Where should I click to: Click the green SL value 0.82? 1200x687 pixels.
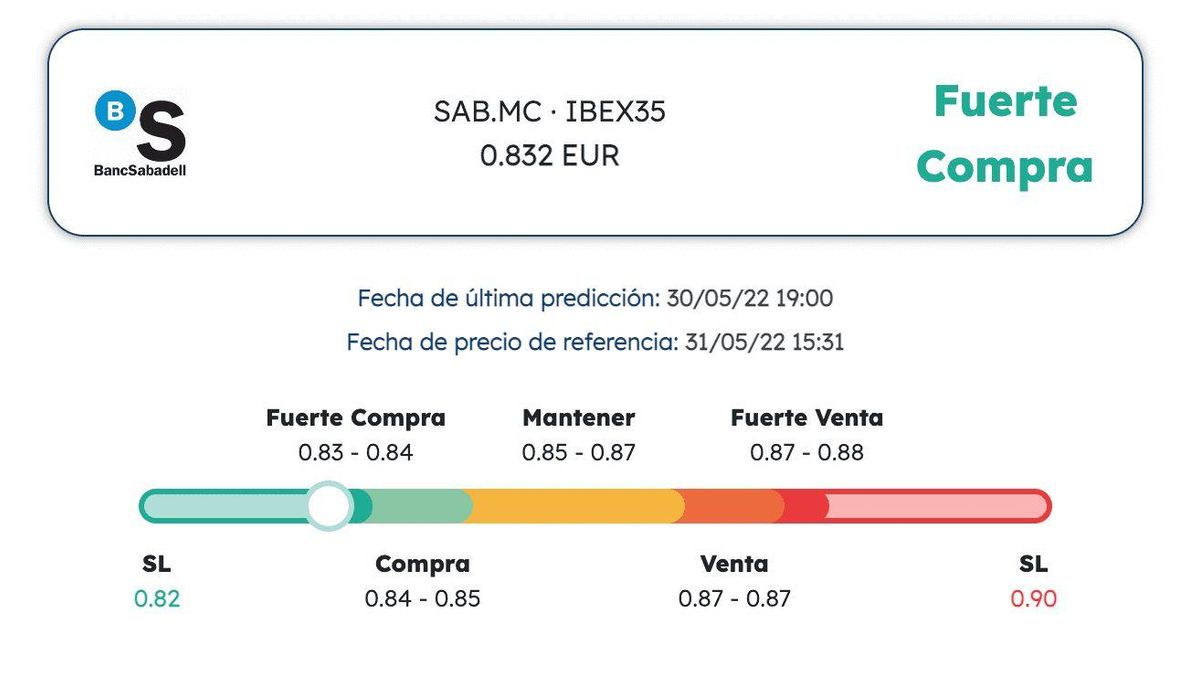[x=157, y=599]
